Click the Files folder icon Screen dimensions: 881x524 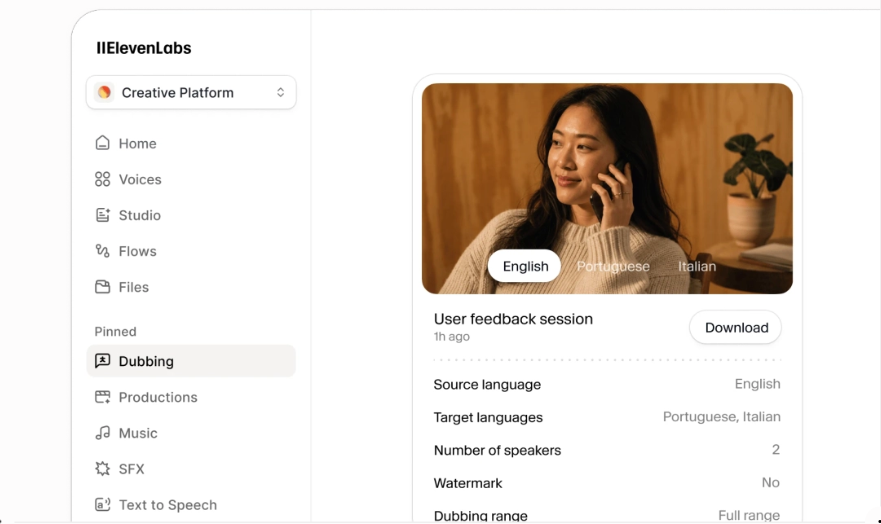pyautogui.click(x=102, y=286)
